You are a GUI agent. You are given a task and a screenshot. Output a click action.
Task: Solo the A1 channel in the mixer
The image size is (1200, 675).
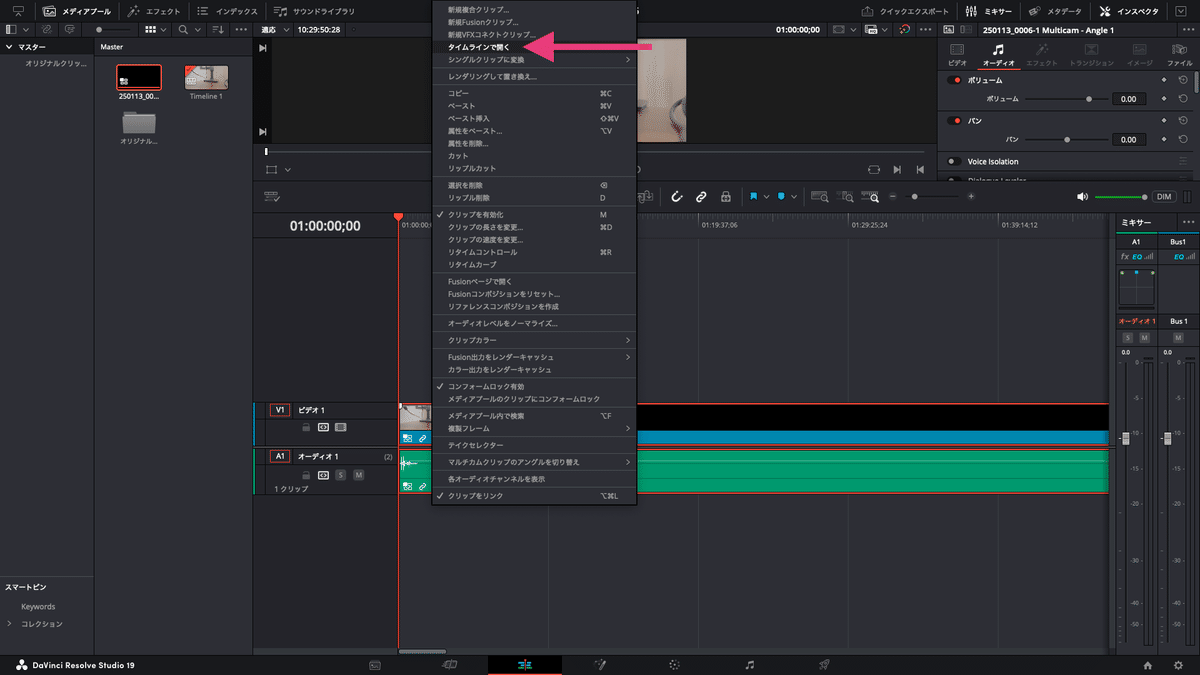1128,338
